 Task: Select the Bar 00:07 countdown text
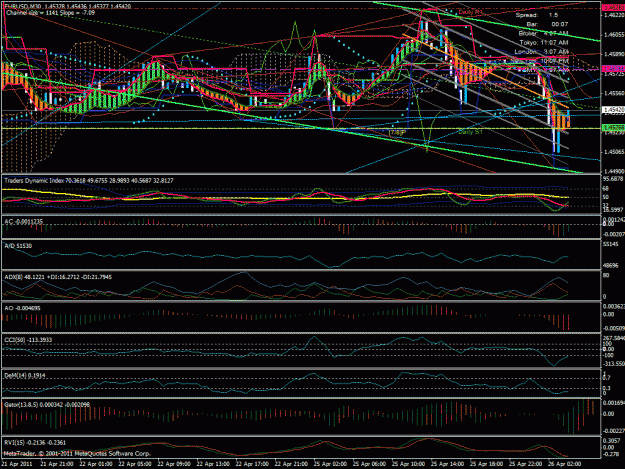coord(547,24)
